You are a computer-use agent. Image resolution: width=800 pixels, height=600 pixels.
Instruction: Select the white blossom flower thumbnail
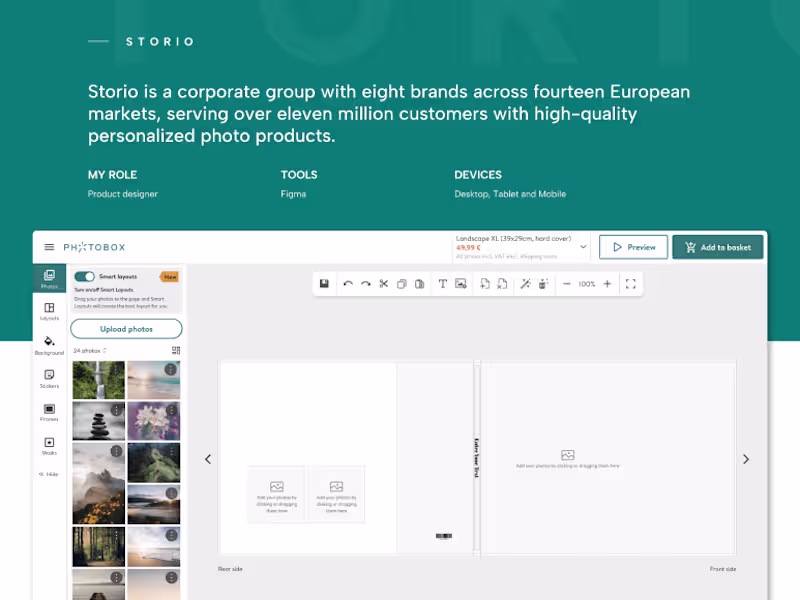click(x=154, y=421)
